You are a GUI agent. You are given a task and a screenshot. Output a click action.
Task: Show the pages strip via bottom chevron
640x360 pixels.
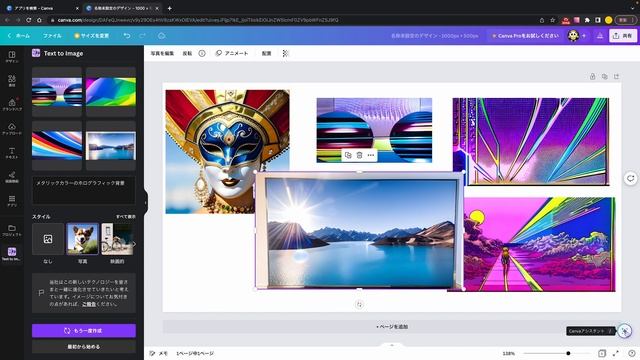click(x=392, y=345)
